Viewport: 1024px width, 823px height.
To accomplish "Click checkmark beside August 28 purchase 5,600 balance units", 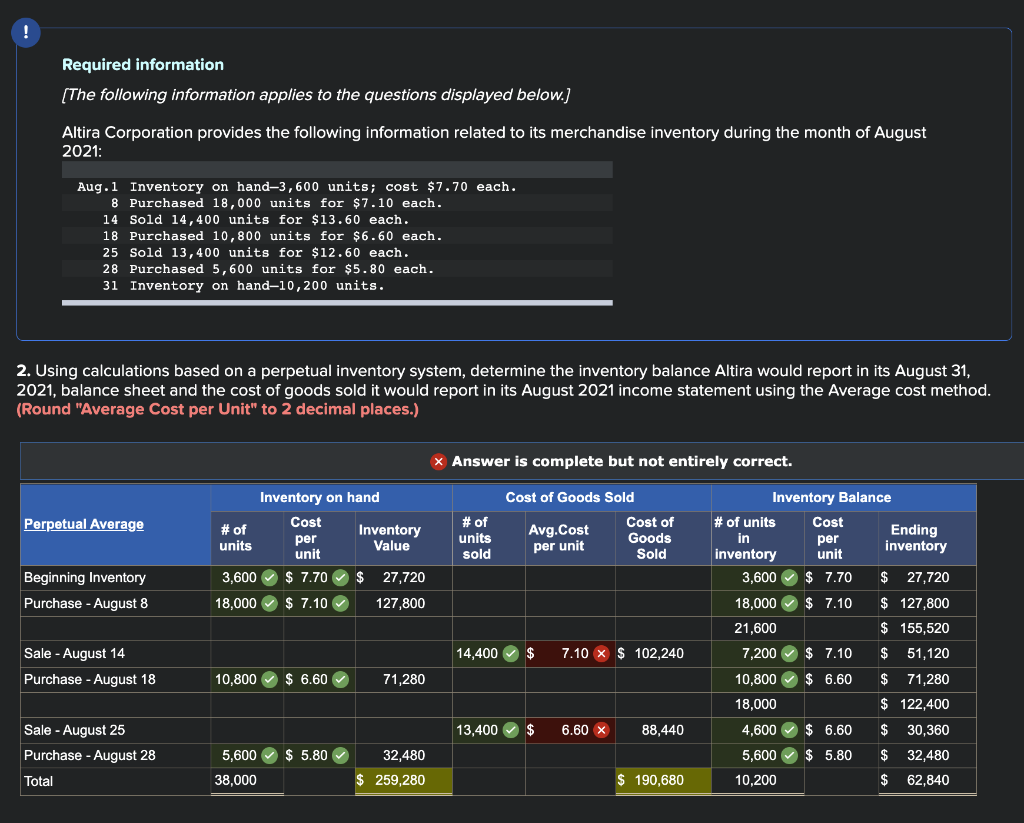I will (790, 756).
